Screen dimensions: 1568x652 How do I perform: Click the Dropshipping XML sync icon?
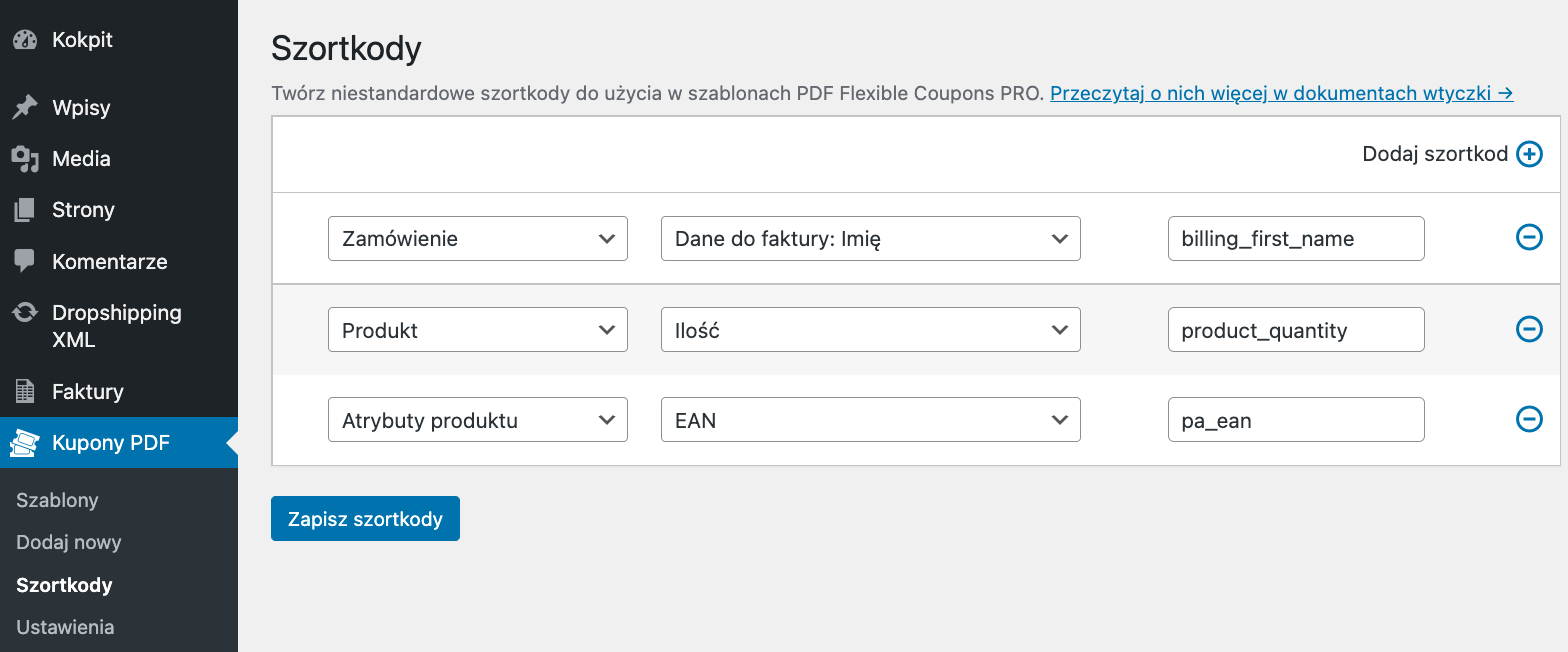25,313
